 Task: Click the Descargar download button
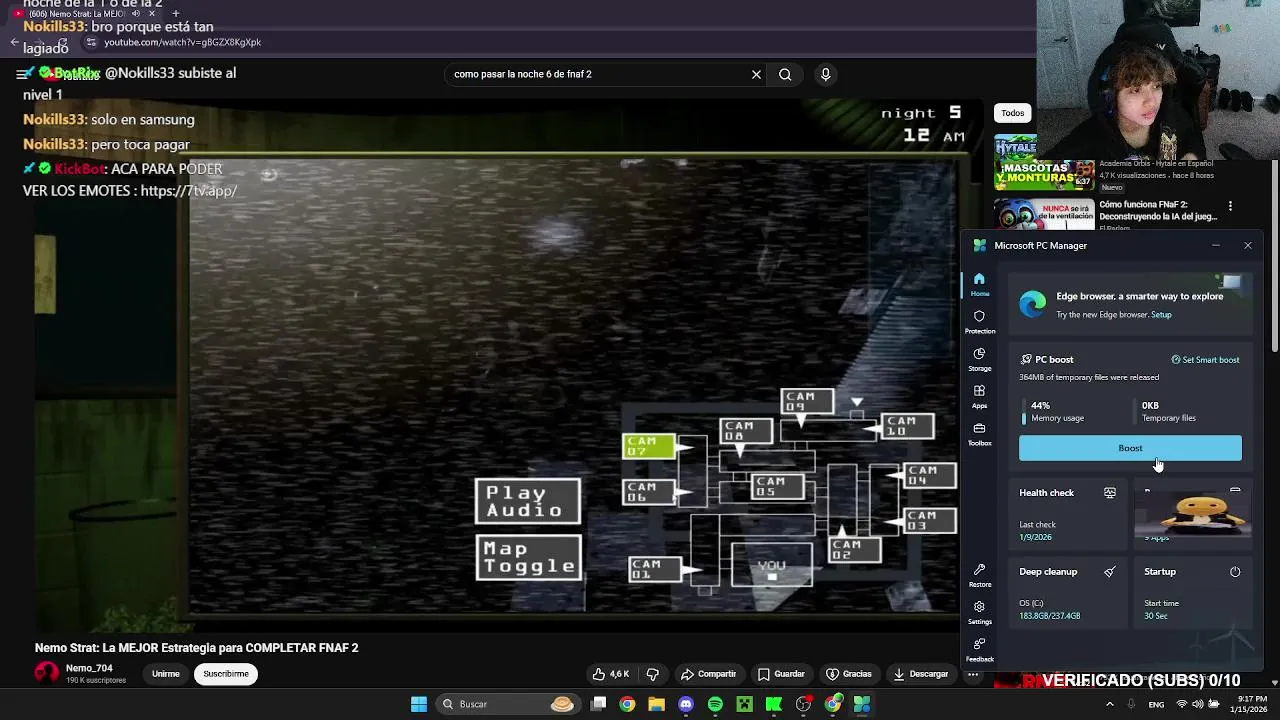921,674
